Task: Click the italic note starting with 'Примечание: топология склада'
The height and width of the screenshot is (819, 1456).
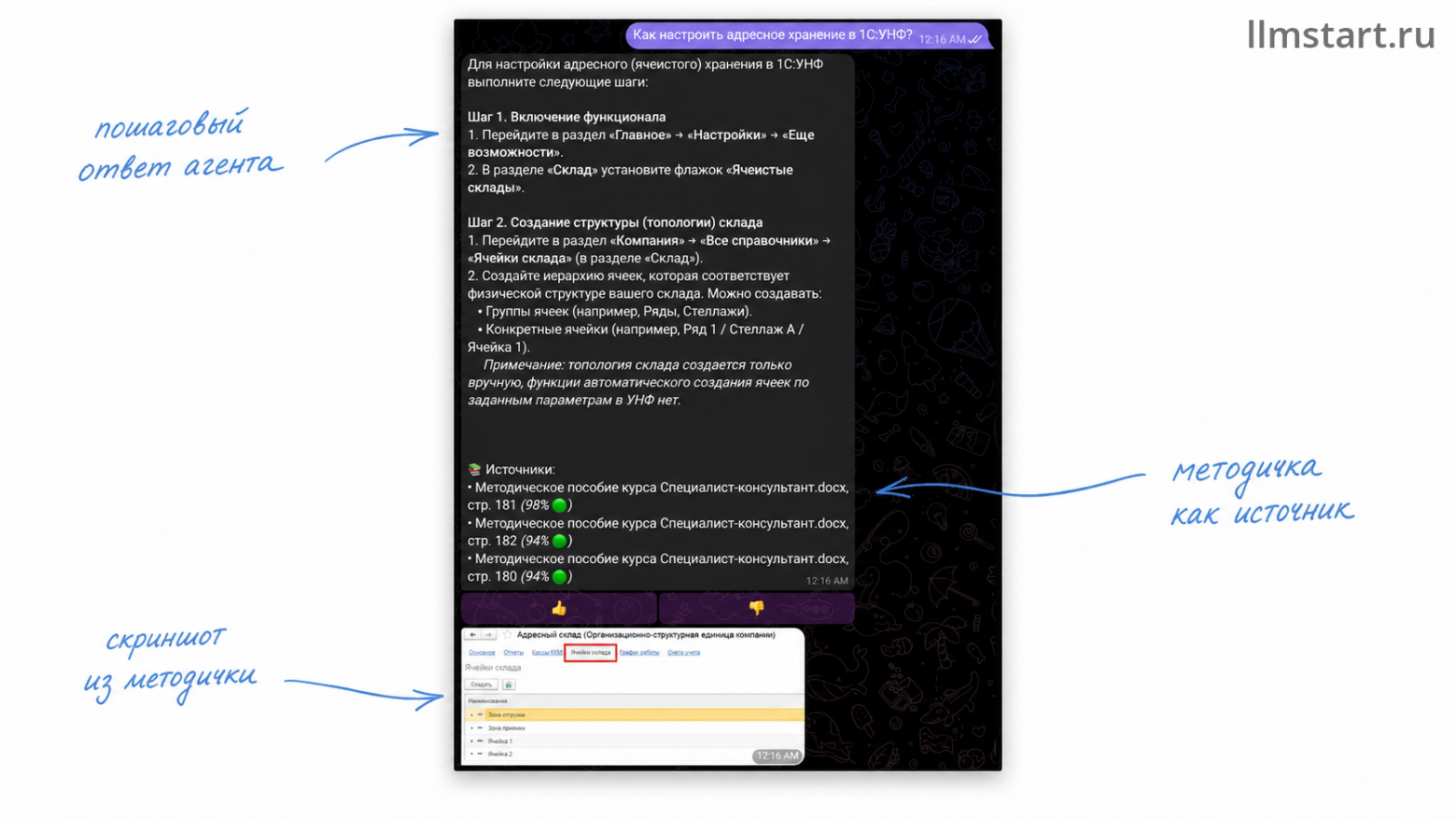Action: coord(638,383)
